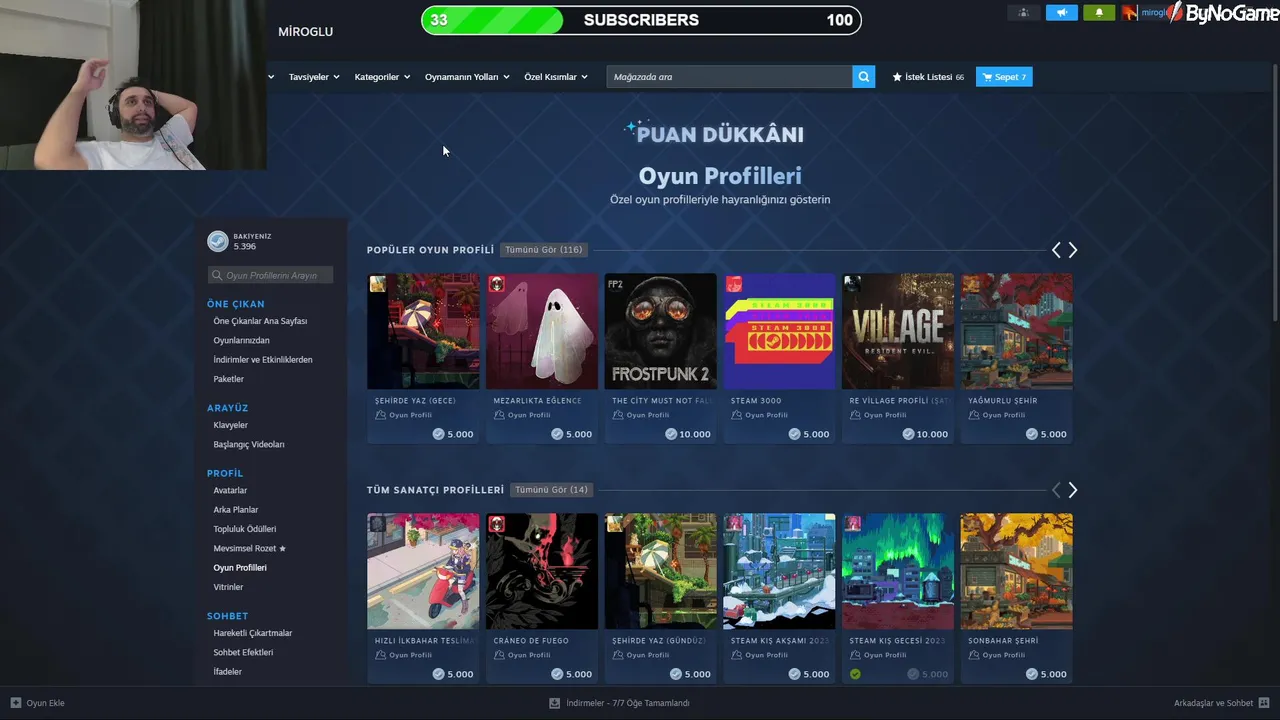Click the profile avatar next to miroglu

[x=1130, y=12]
